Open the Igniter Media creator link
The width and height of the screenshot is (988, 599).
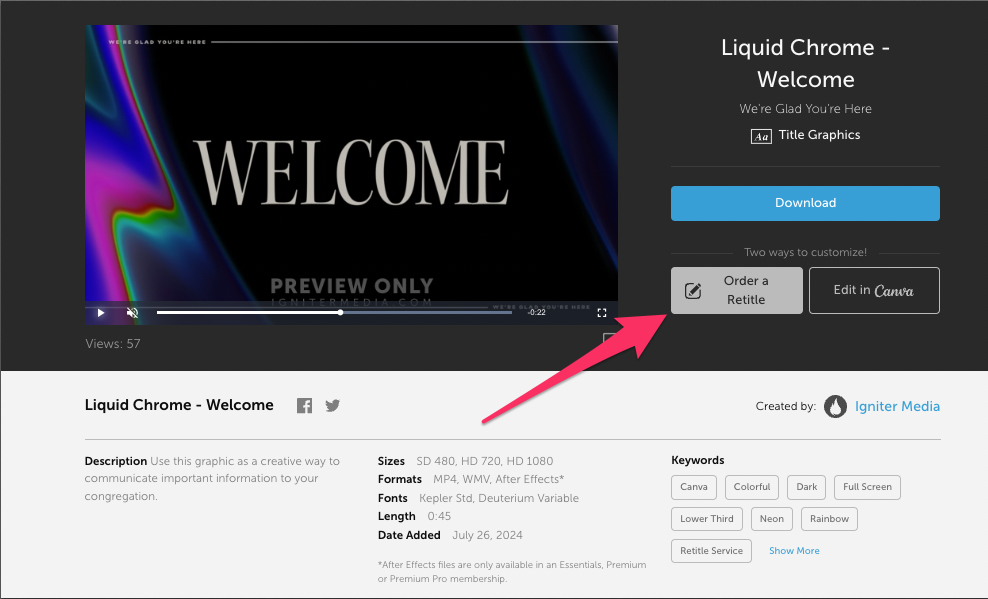pos(897,406)
